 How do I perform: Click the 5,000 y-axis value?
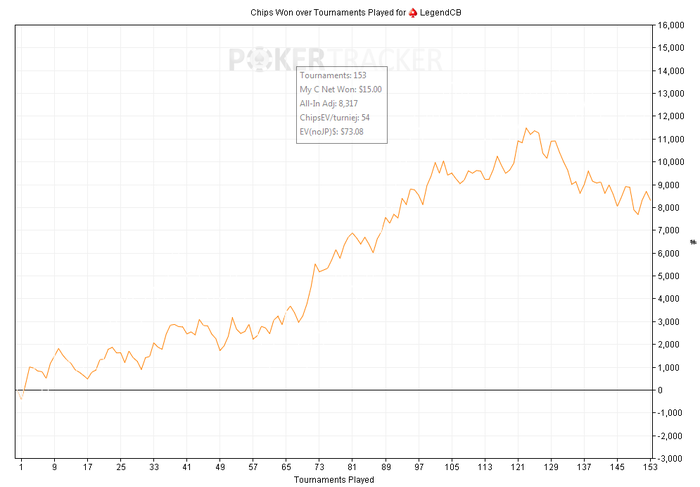pos(669,276)
